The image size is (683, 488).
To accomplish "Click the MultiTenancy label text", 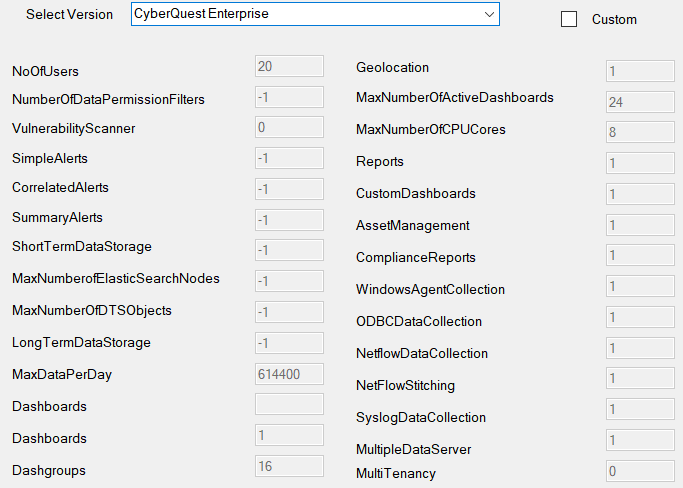I will 396,474.
